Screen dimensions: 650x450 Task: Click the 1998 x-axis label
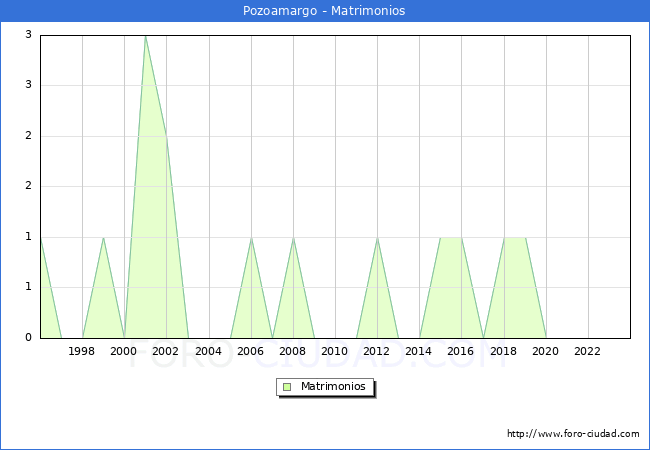coord(82,351)
